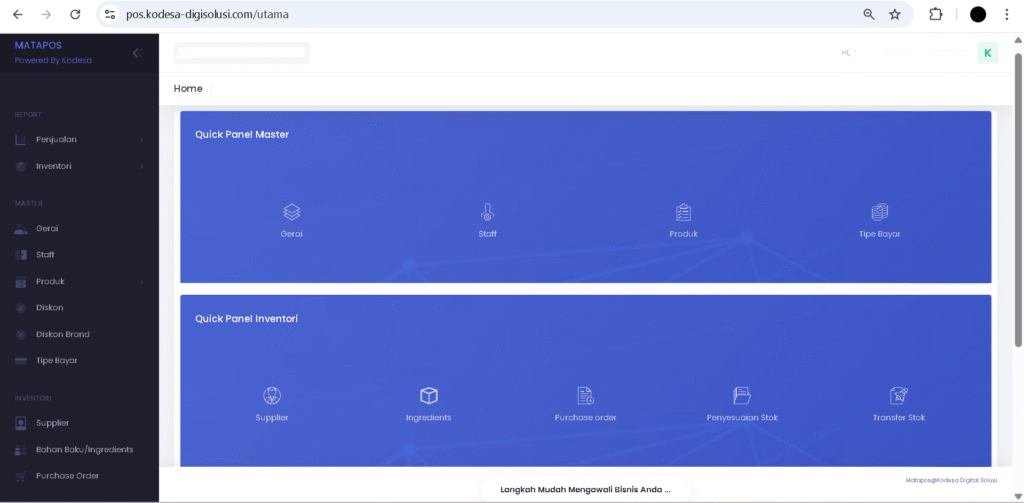1024x503 pixels.
Task: Open the Purchase order document icon
Action: [x=585, y=395]
